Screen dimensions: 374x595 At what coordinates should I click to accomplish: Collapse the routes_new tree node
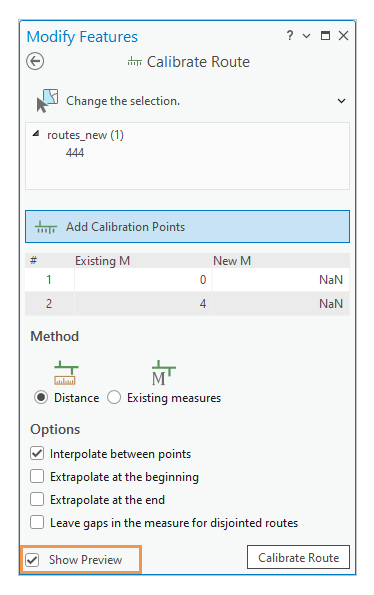pos(36,134)
